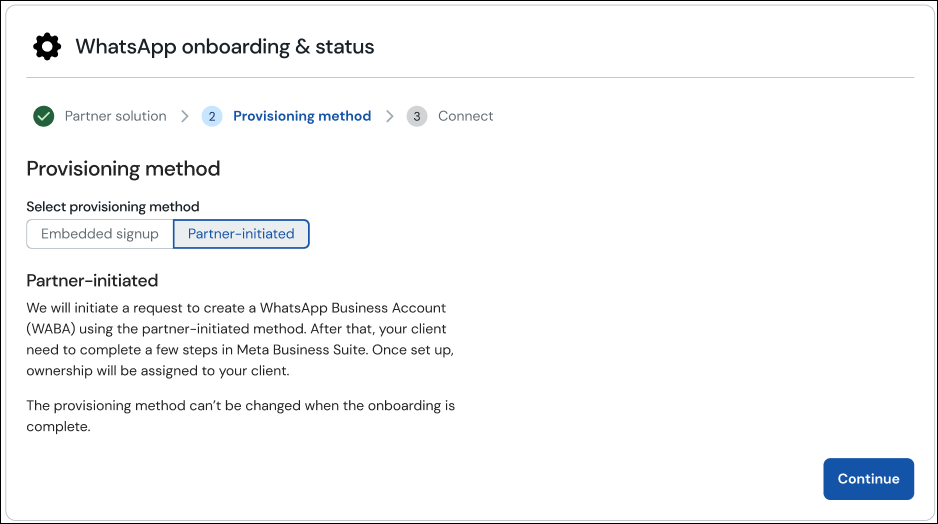Select the Partner-initiated provisioning option
Screen dimensions: 938x524
[x=241, y=234]
